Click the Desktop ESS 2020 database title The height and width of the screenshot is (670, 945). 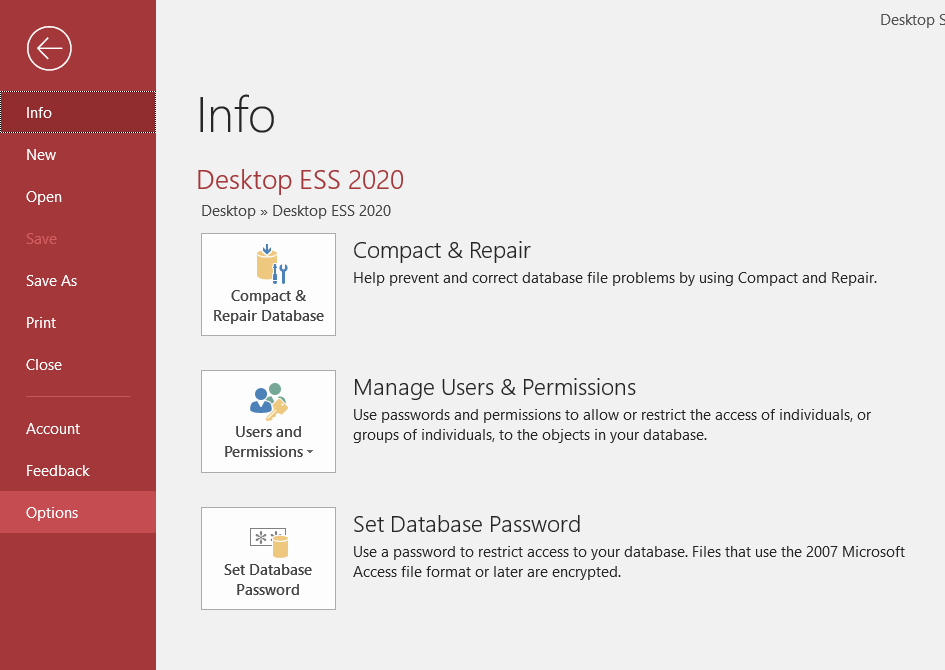click(300, 180)
